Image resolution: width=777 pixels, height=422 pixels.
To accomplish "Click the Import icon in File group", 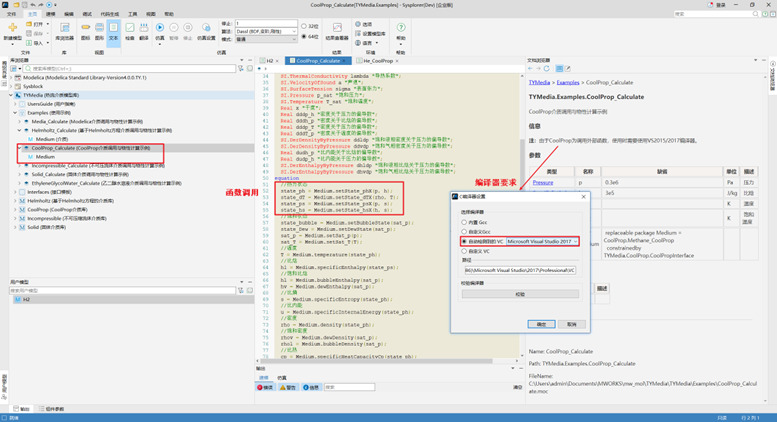I will tap(29, 43).
